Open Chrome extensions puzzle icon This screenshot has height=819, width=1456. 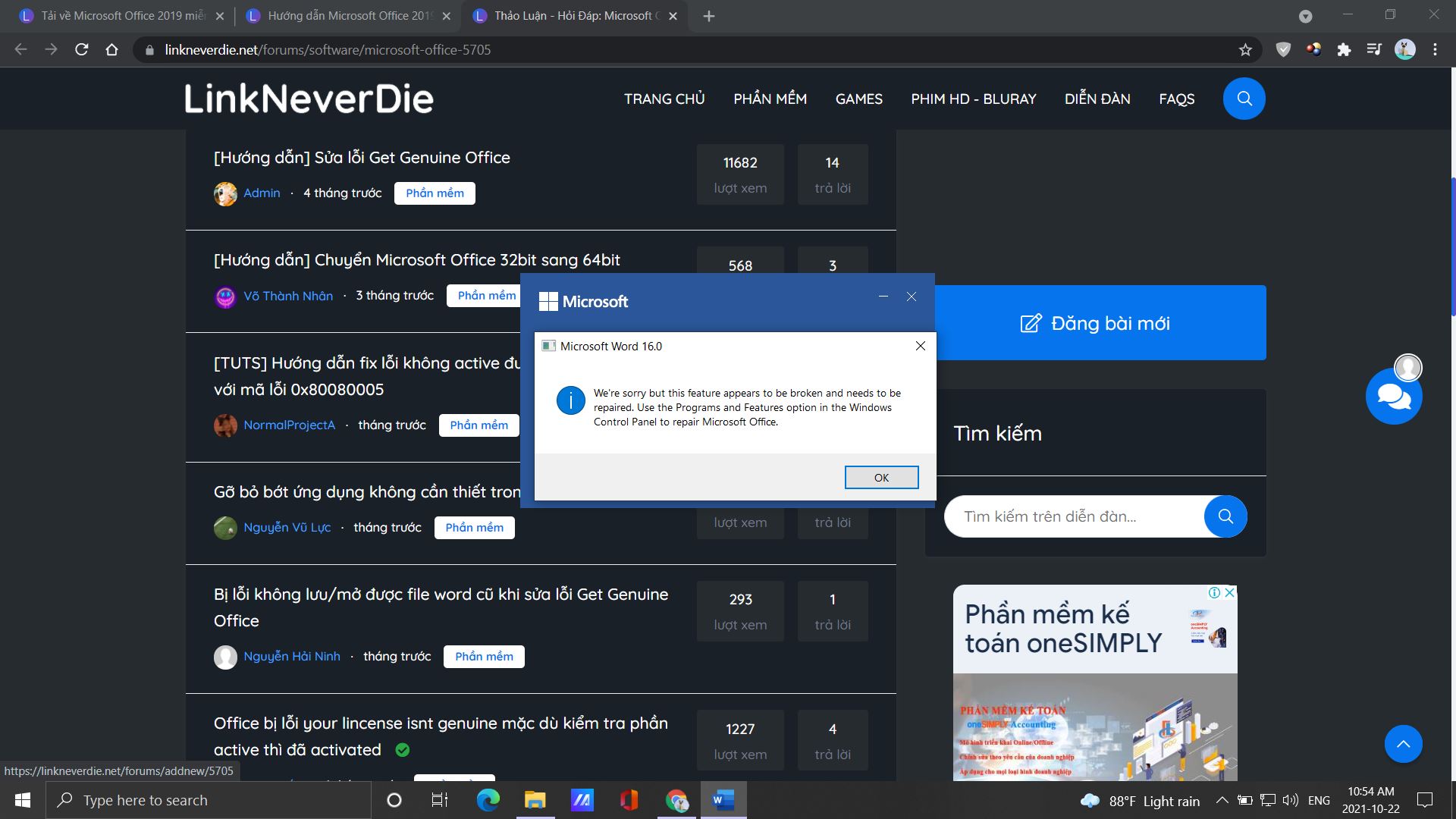pos(1344,50)
